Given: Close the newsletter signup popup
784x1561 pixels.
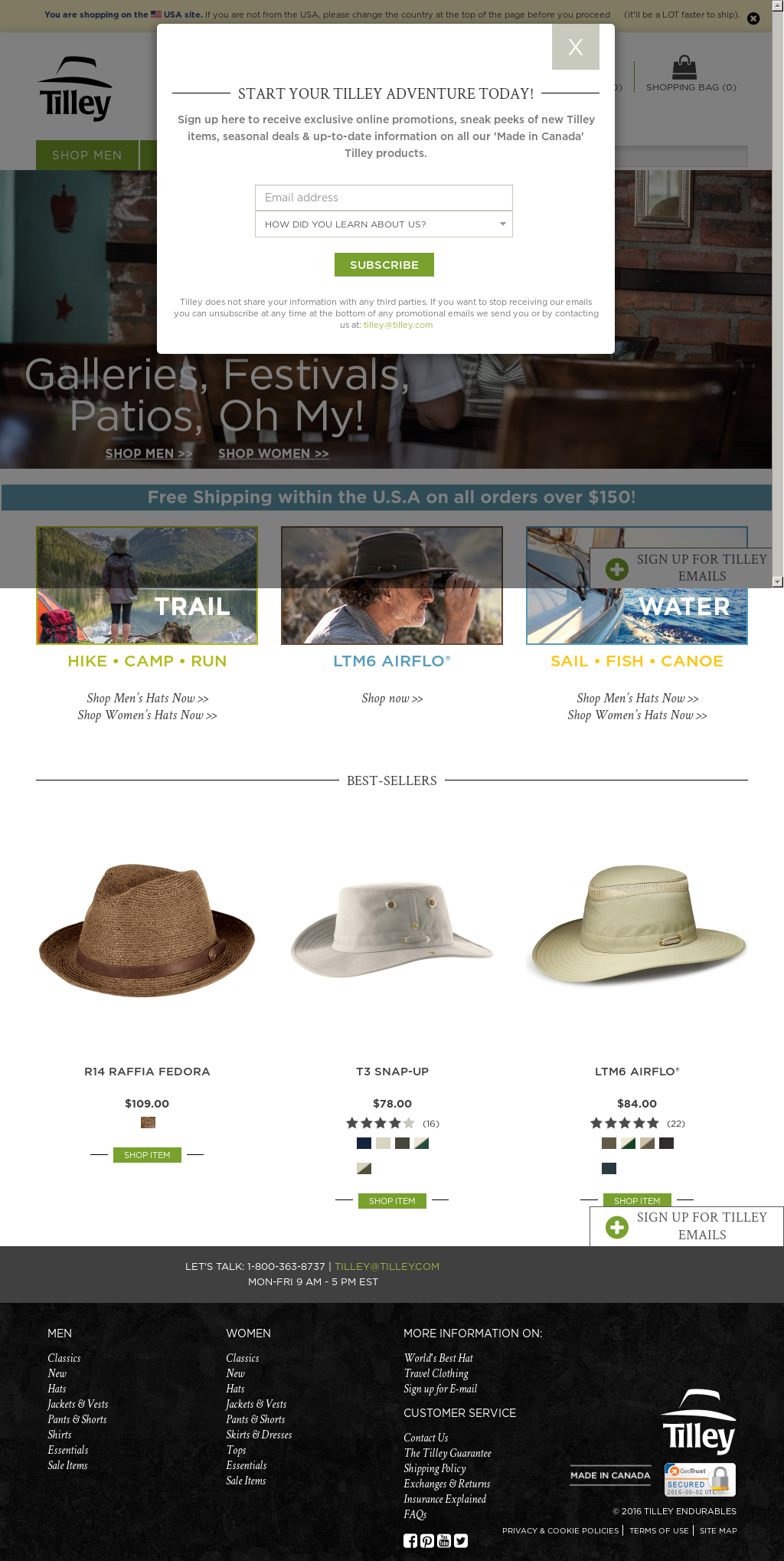Looking at the screenshot, I should tap(575, 47).
